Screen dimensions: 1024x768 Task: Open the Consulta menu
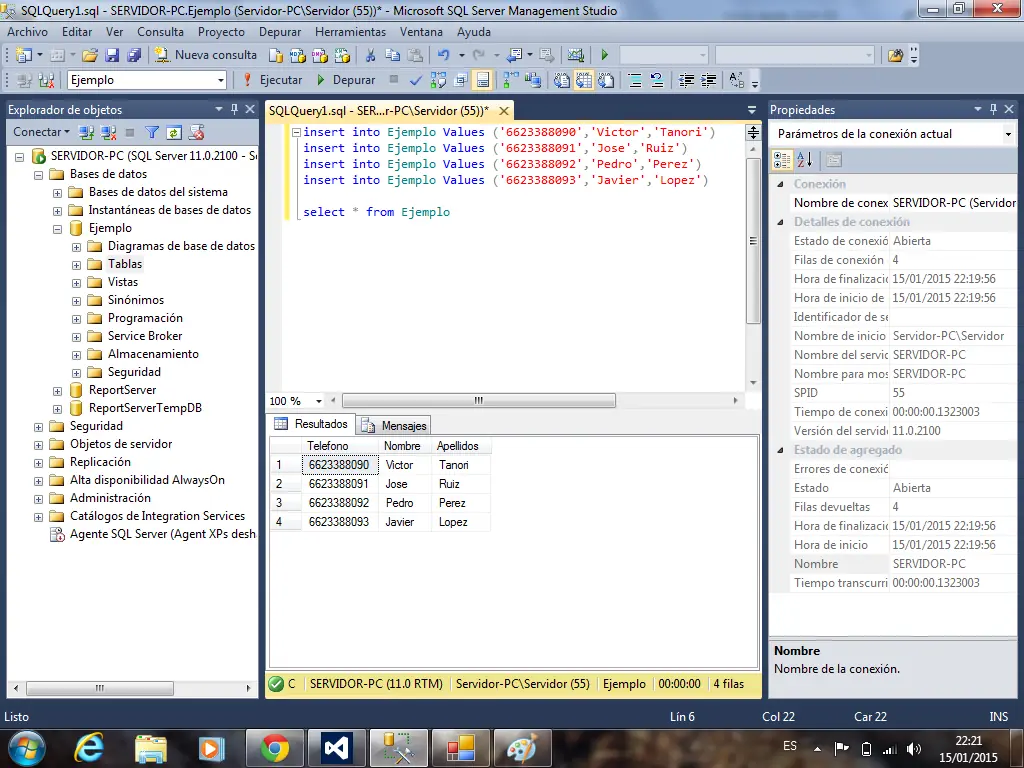160,31
